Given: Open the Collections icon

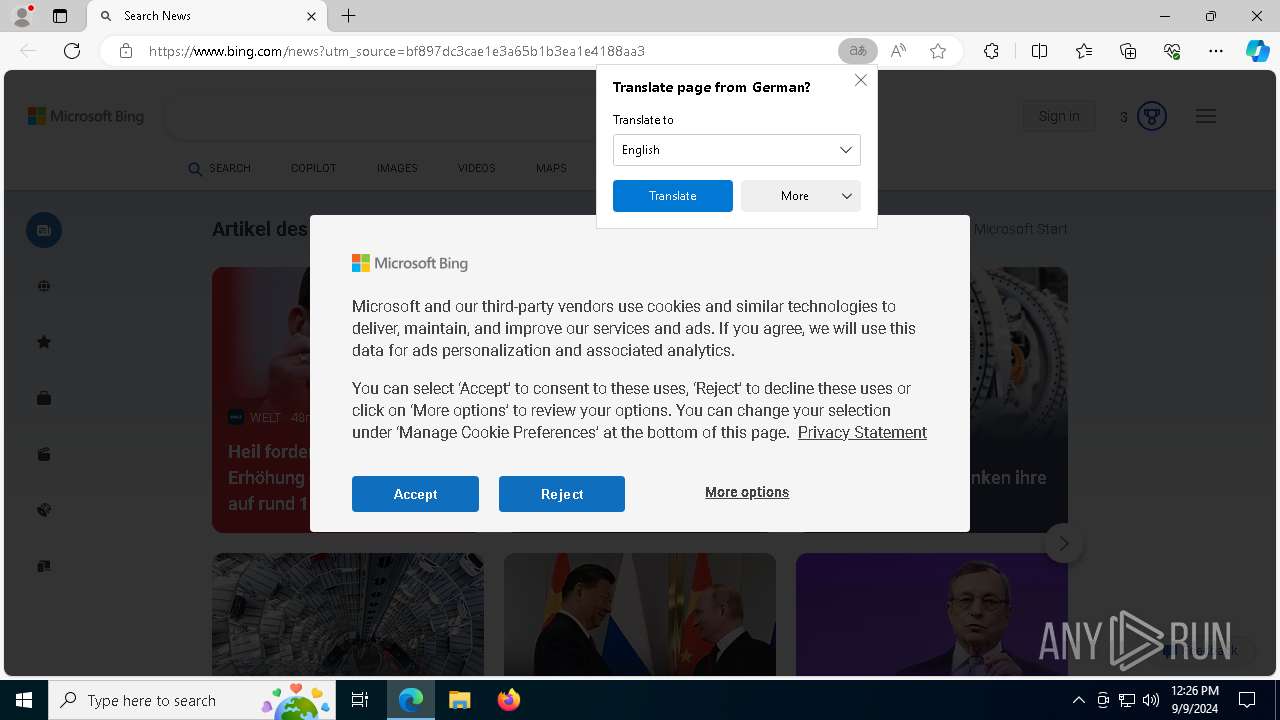Looking at the screenshot, I should click(1128, 51).
